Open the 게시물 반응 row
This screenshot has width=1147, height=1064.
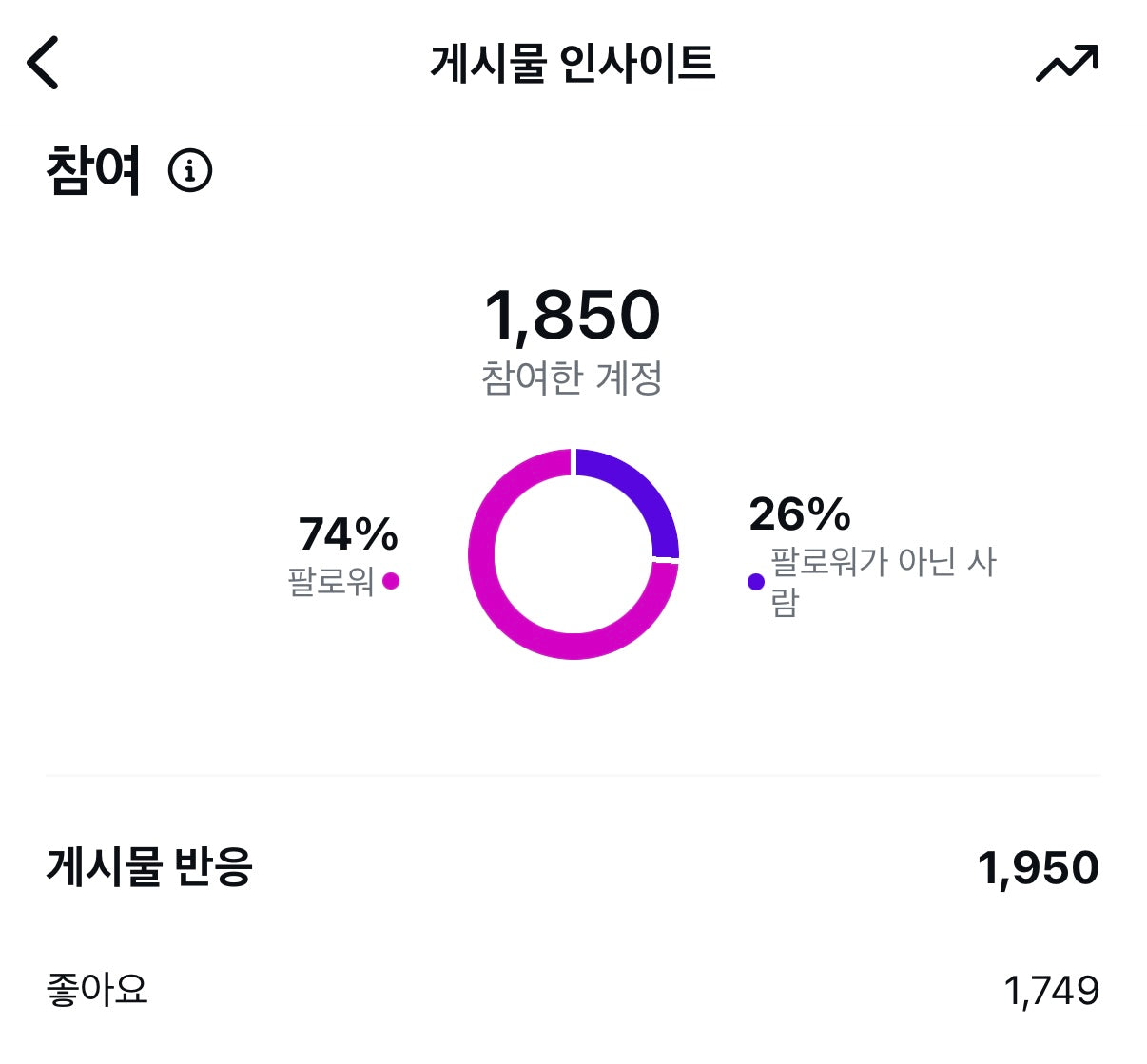coord(149,867)
